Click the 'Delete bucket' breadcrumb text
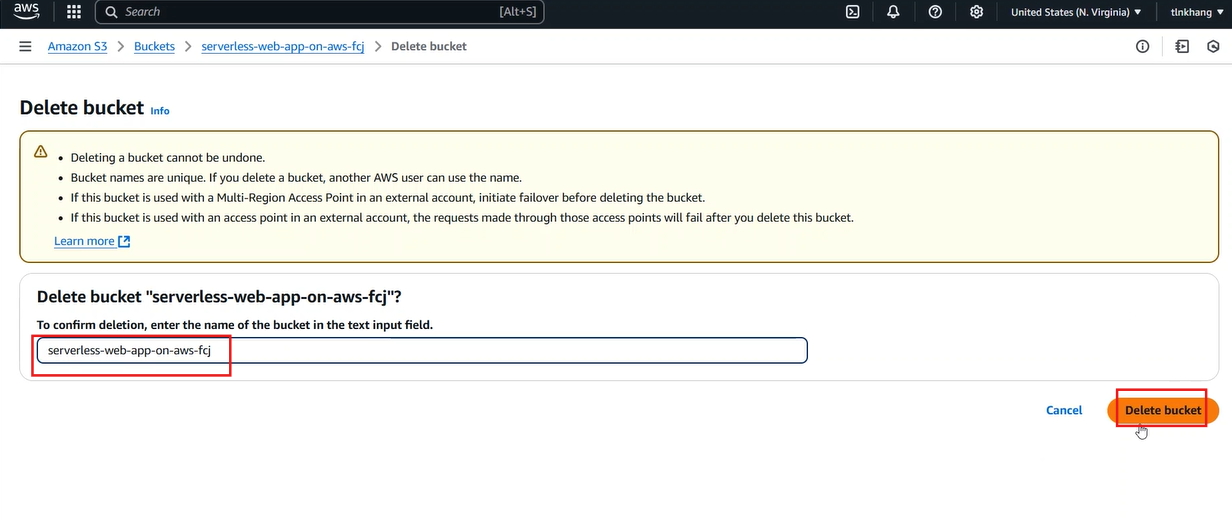 pos(429,46)
